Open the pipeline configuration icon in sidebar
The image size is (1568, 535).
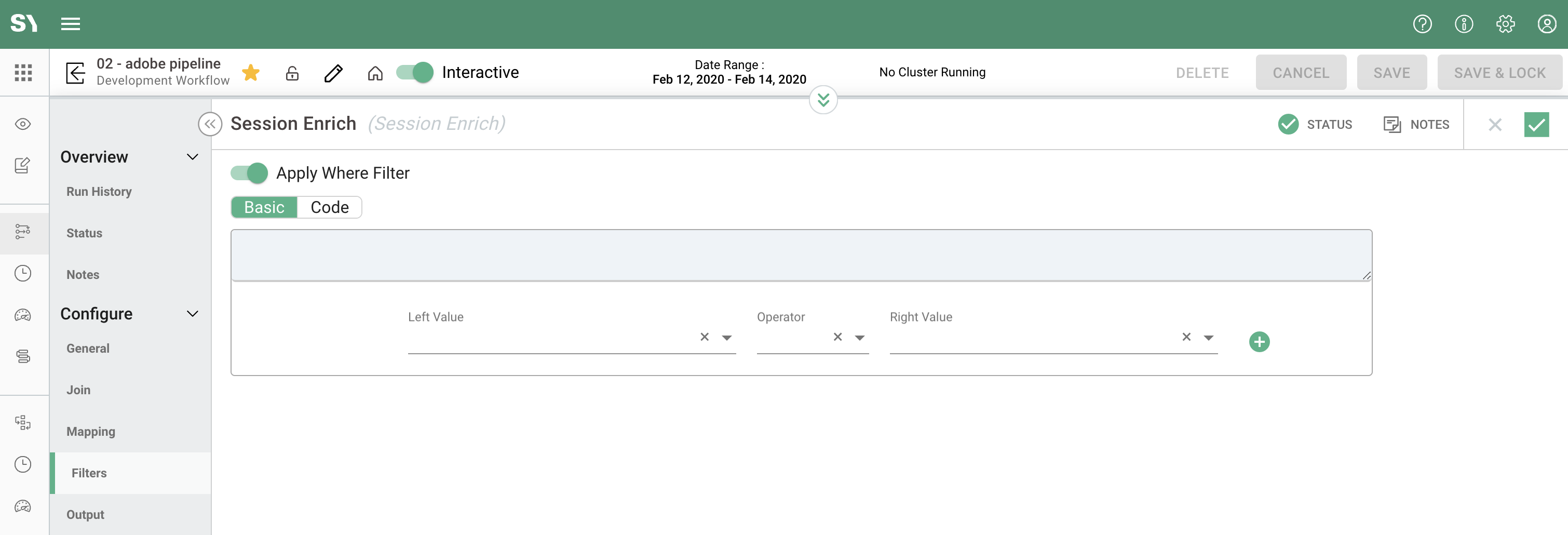coord(23,232)
